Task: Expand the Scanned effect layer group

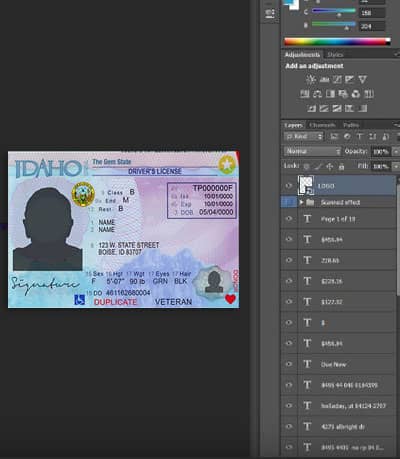Action: 302,202
